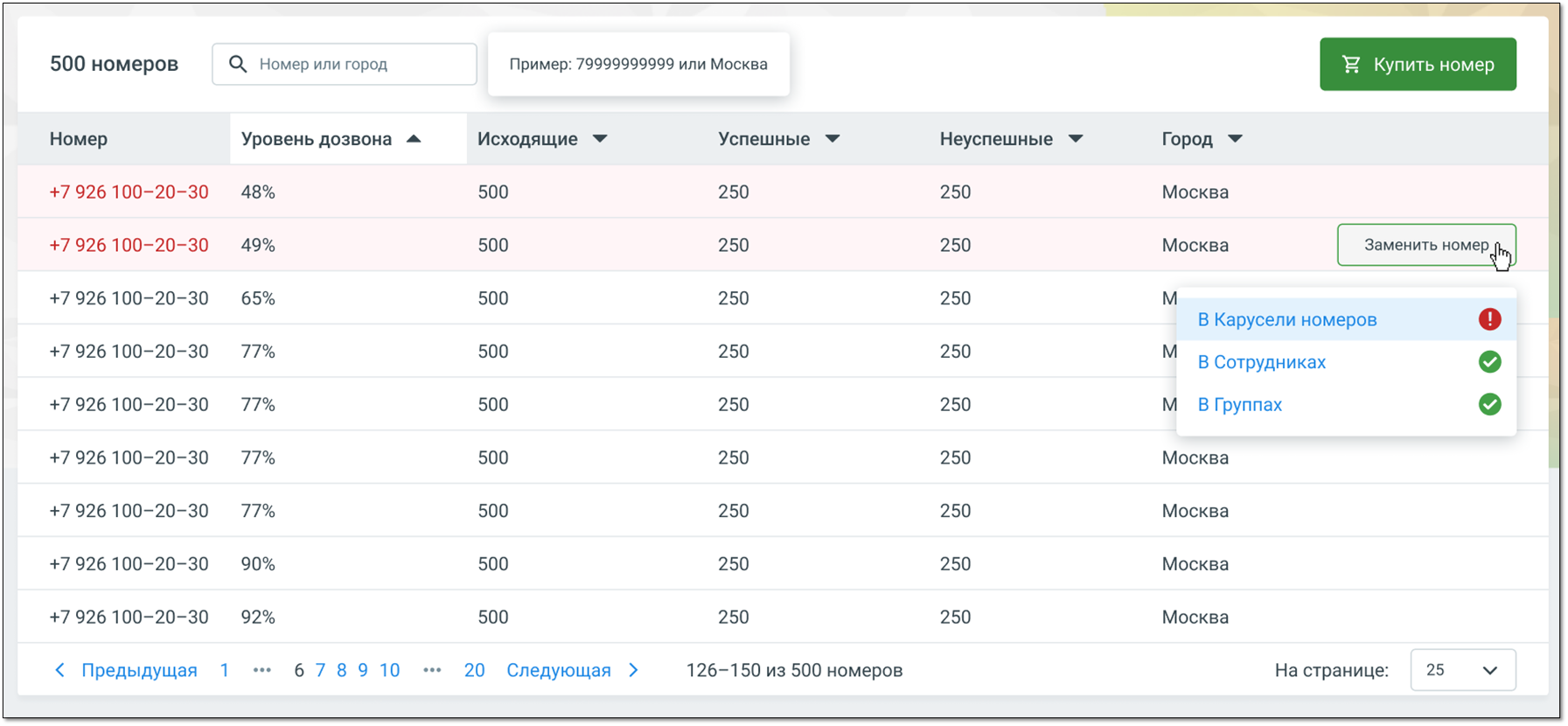
Task: Click the left chevron before Предыдущая
Action: click(x=59, y=670)
